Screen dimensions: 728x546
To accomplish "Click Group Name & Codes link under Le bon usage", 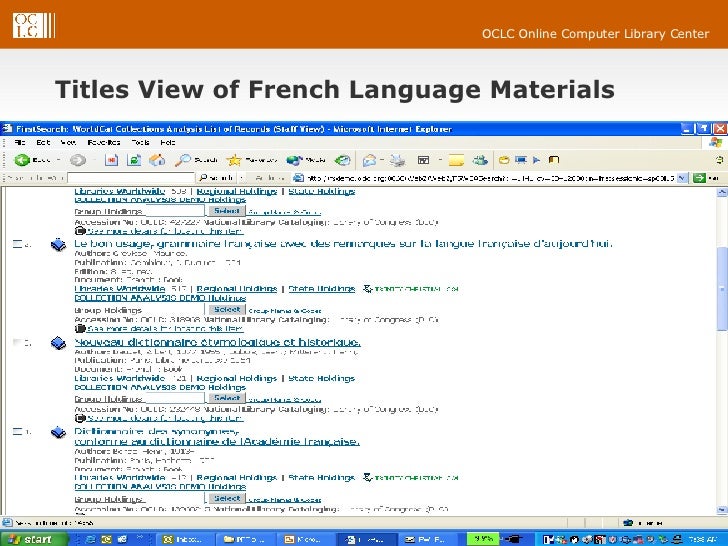I will (x=285, y=311).
